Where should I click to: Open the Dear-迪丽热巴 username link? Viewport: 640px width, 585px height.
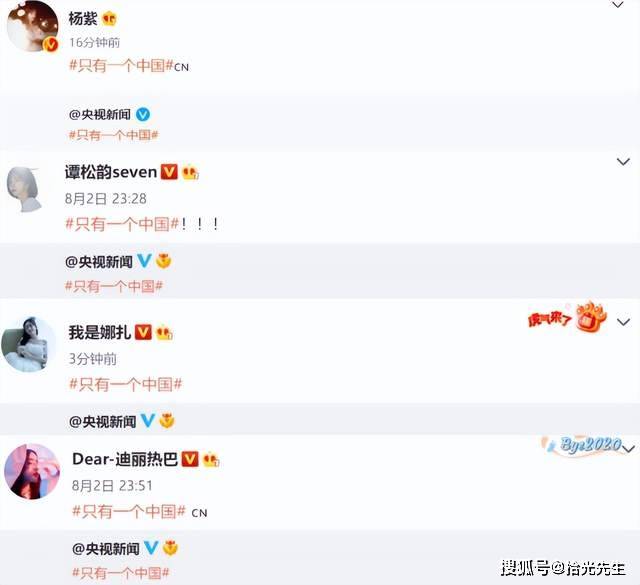[x=125, y=459]
